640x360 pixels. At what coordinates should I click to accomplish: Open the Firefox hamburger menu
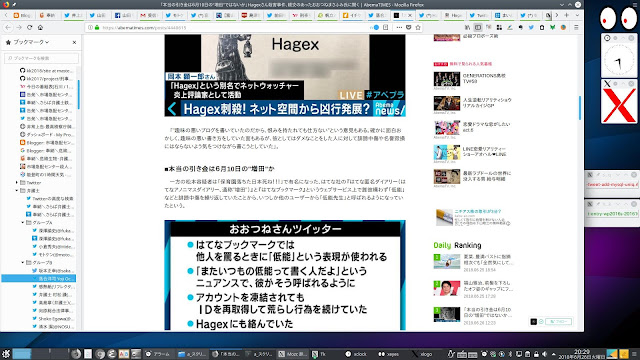[x=576, y=27]
